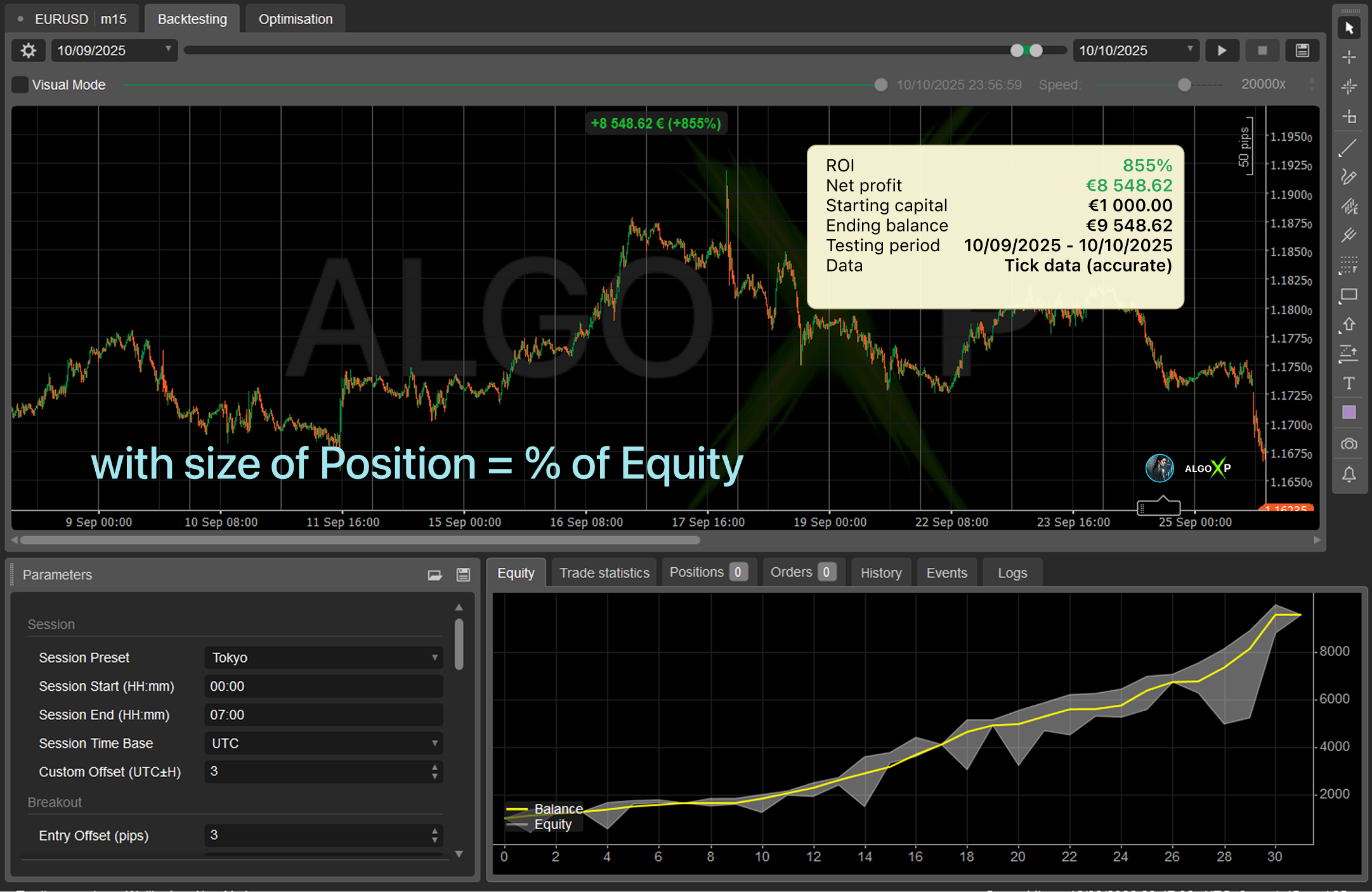Open the Session Preset Tokyo dropdown
Viewport: 1372px width, 892px height.
[x=323, y=658]
